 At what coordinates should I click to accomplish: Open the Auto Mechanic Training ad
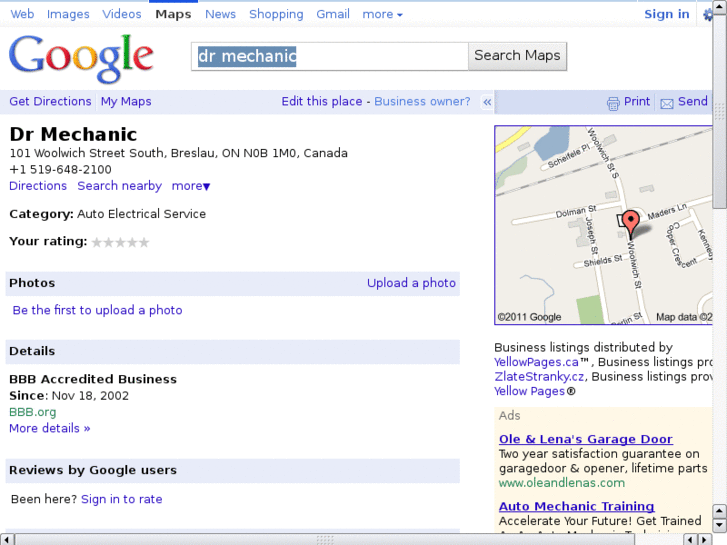(x=577, y=506)
